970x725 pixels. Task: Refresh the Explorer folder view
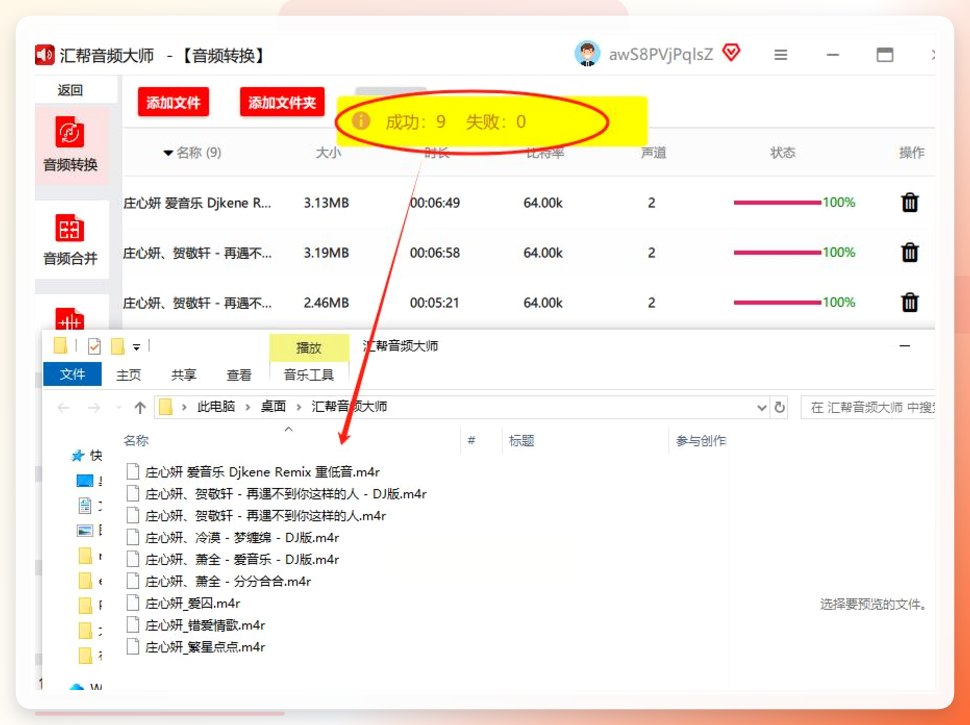779,407
